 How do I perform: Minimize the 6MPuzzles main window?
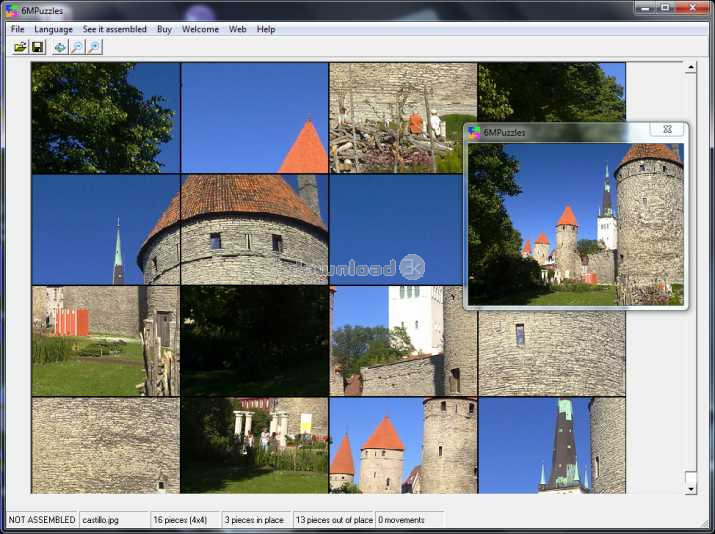644,8
